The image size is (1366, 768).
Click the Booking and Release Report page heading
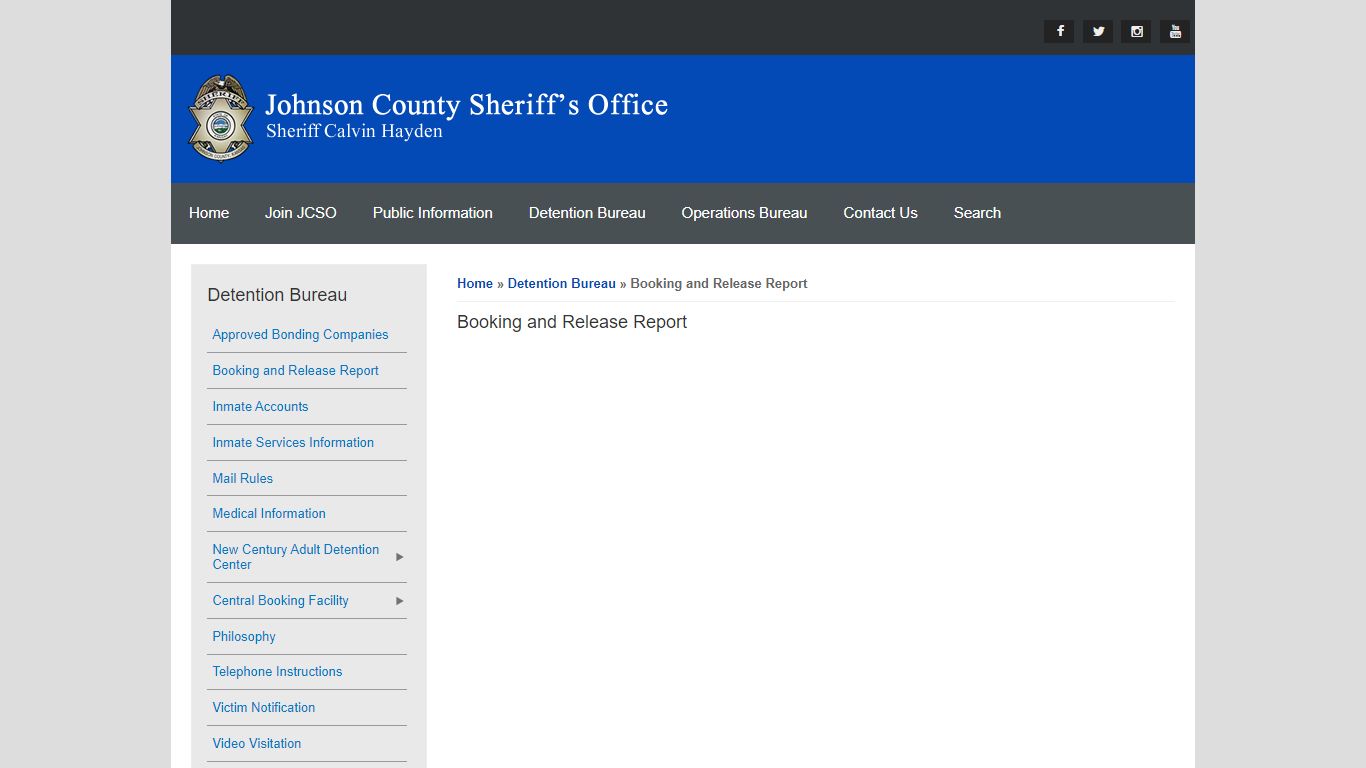572,322
